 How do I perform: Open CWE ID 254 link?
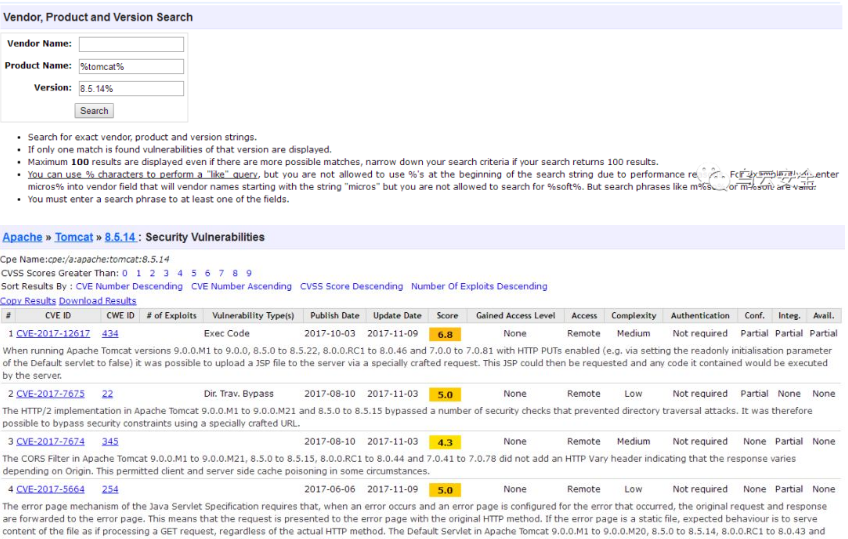(x=110, y=489)
